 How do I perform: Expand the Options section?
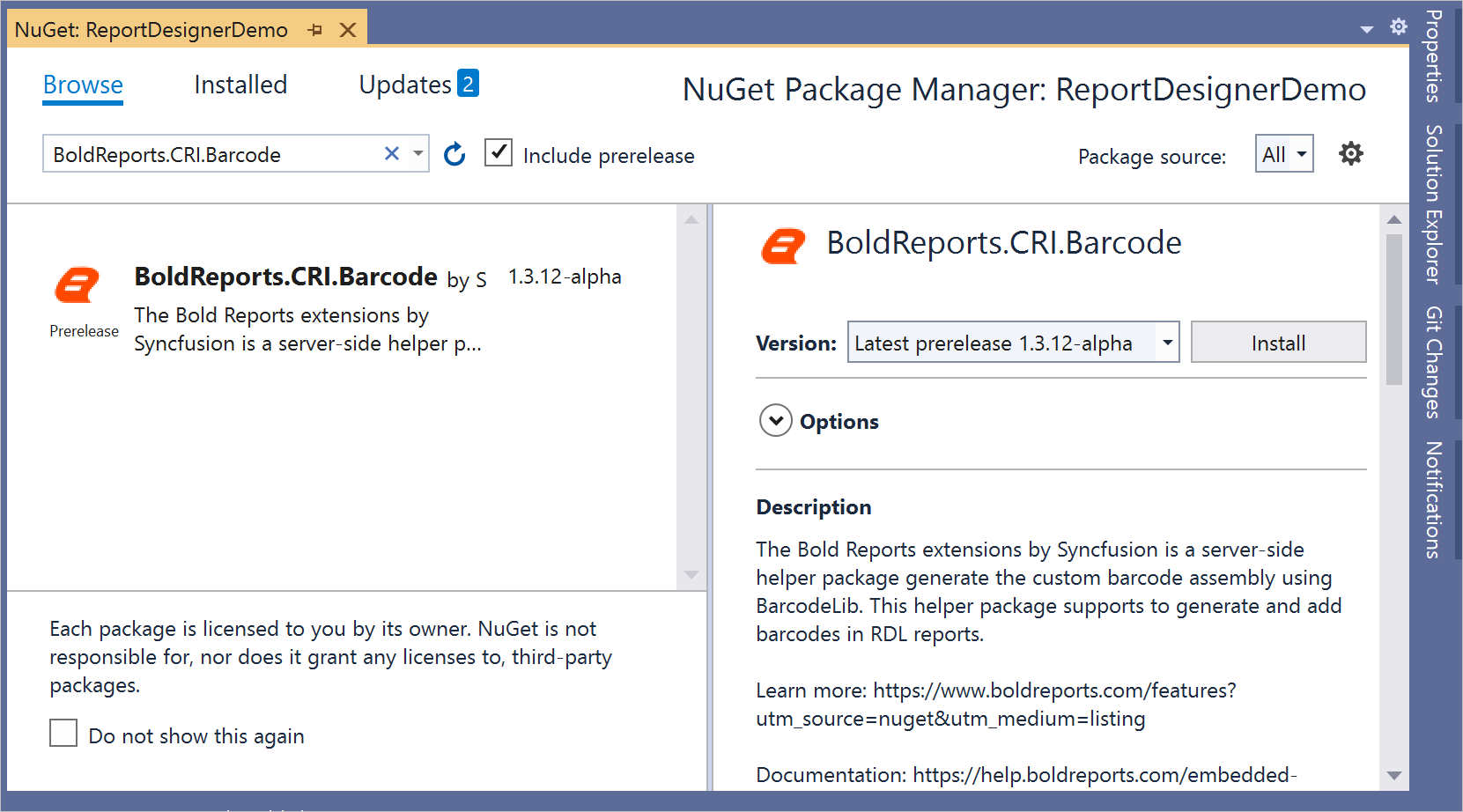[776, 421]
